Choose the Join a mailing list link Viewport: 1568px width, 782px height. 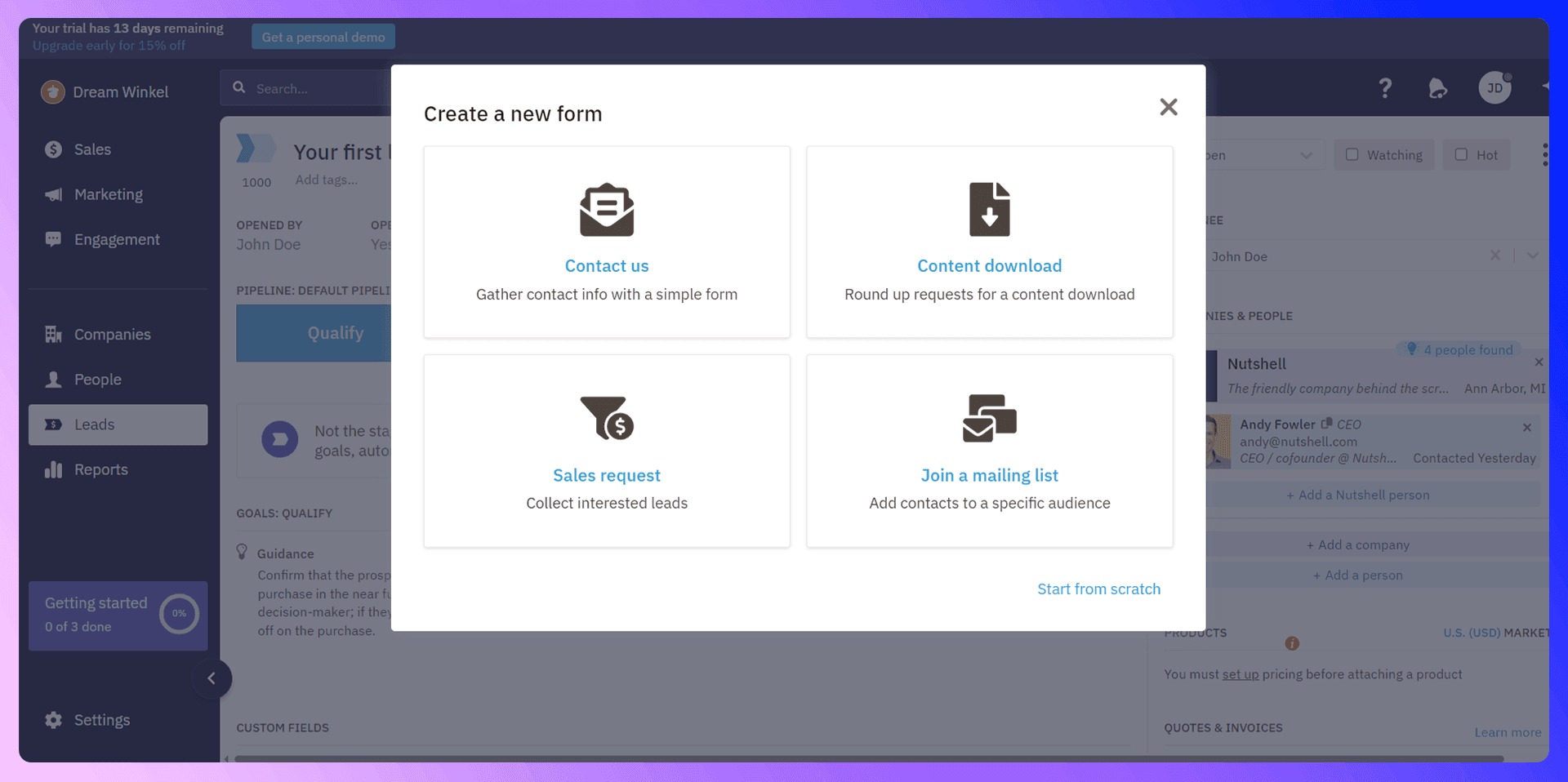pos(989,475)
